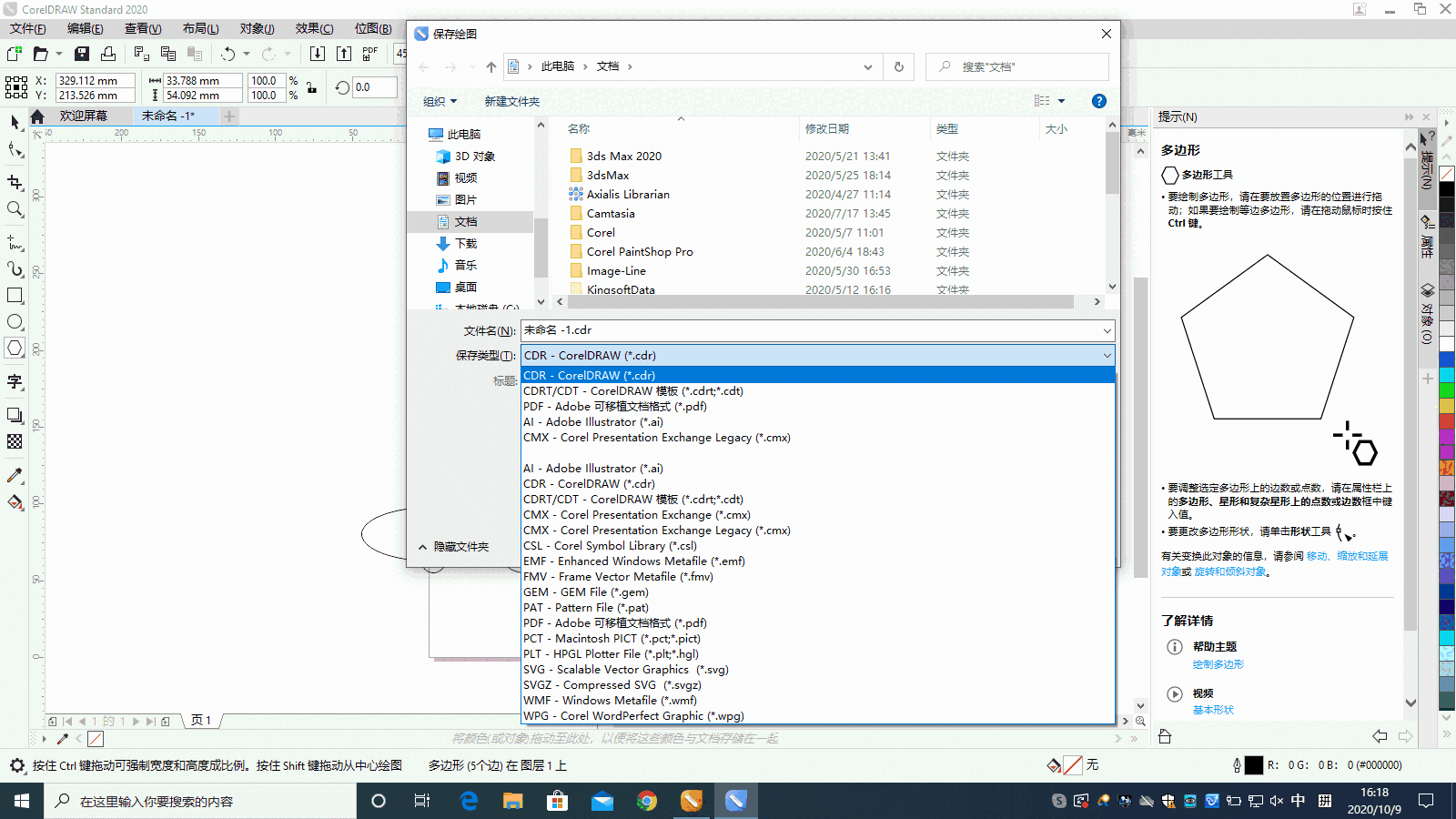Open the 文件 menu
Viewport: 1456px width, 819px height.
coord(27,28)
